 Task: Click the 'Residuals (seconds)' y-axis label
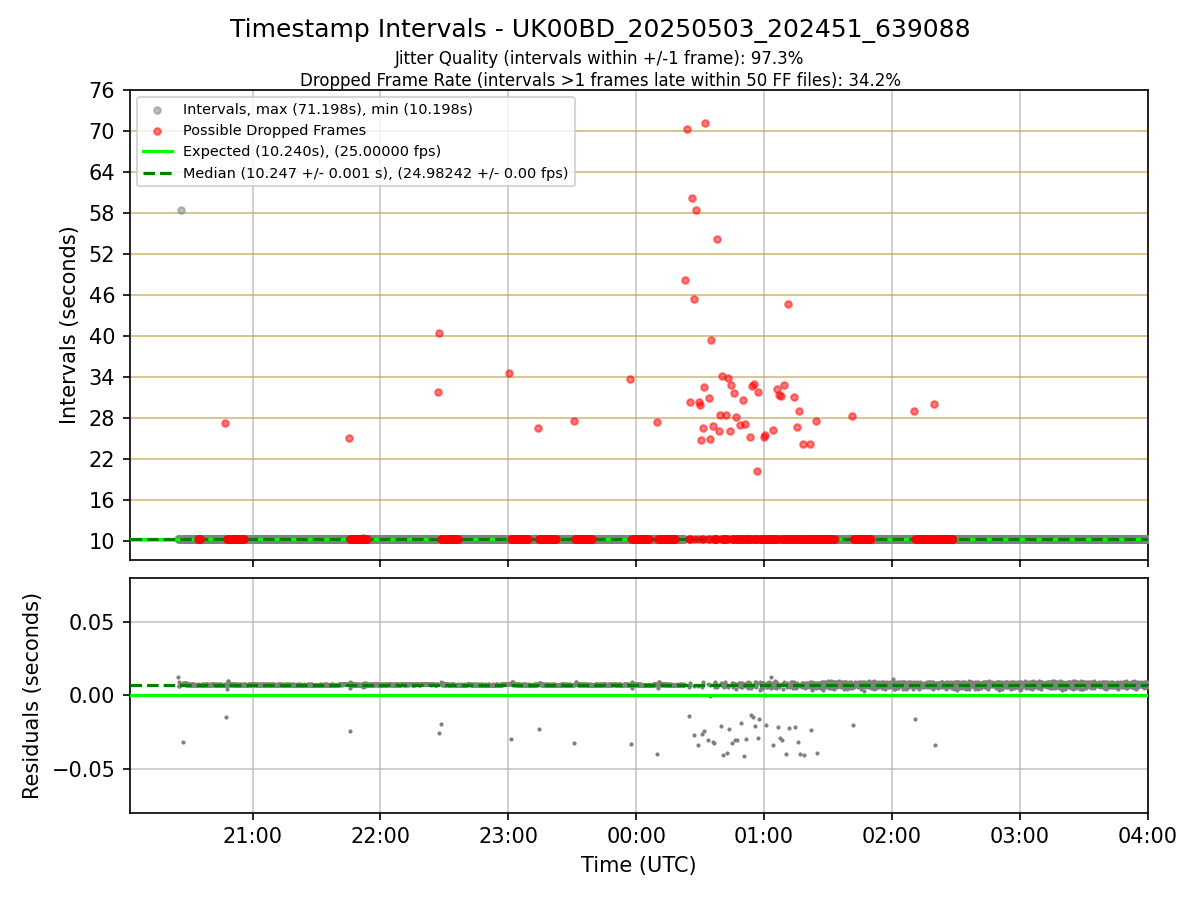[x=32, y=696]
